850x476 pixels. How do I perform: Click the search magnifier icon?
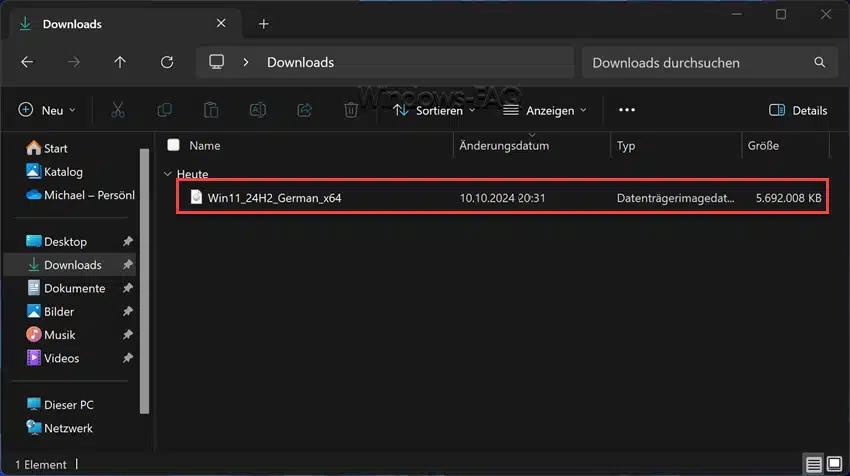pos(820,62)
